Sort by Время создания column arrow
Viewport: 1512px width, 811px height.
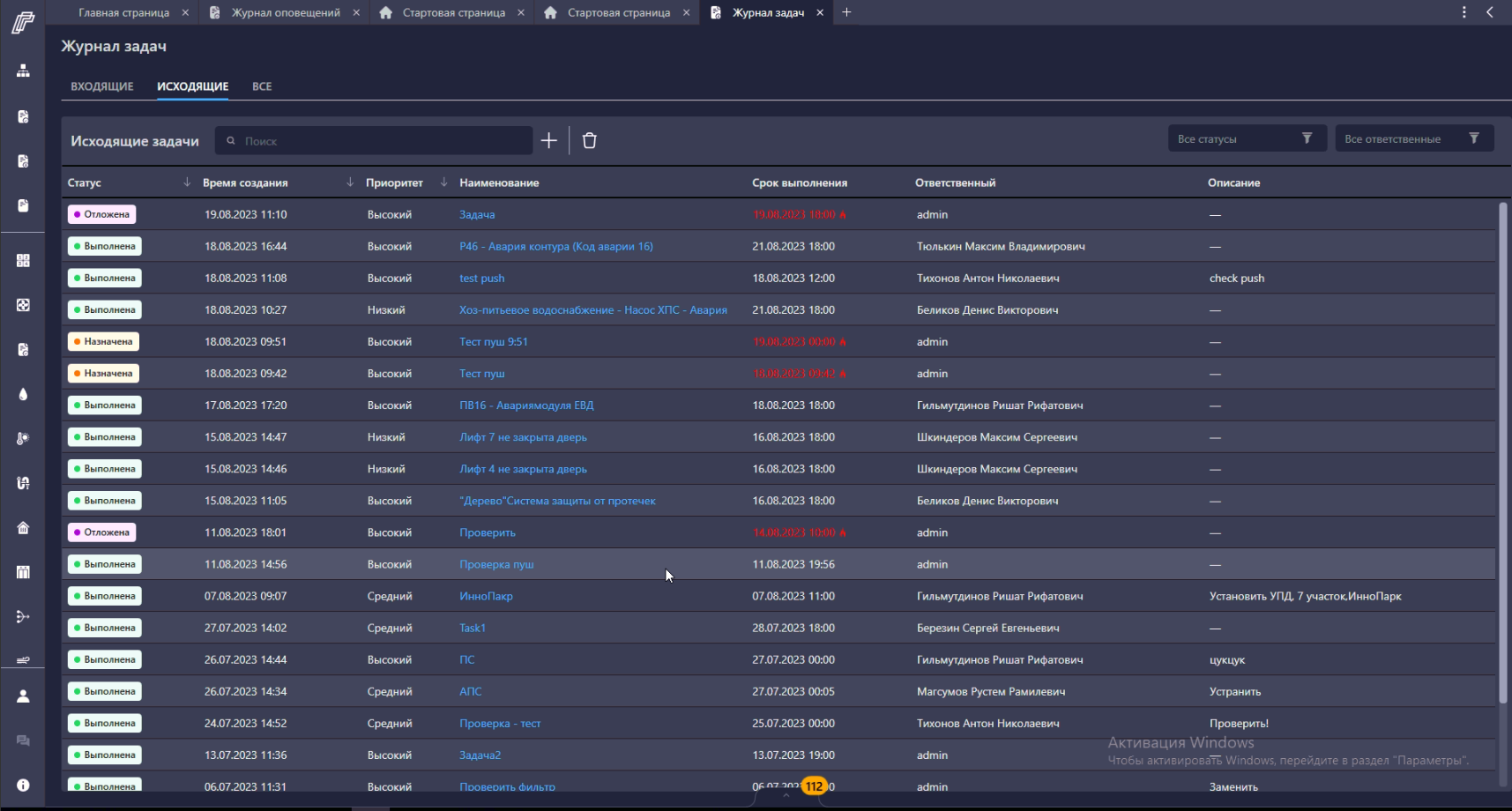tap(350, 182)
